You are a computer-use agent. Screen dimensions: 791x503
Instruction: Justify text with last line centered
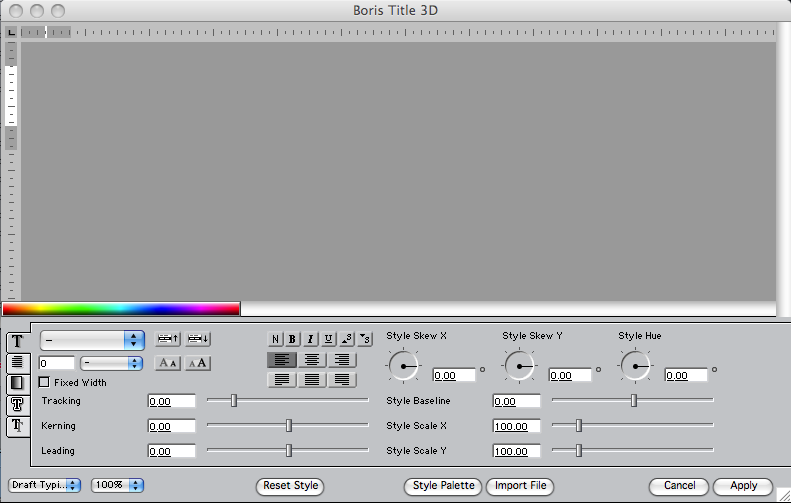(312, 379)
